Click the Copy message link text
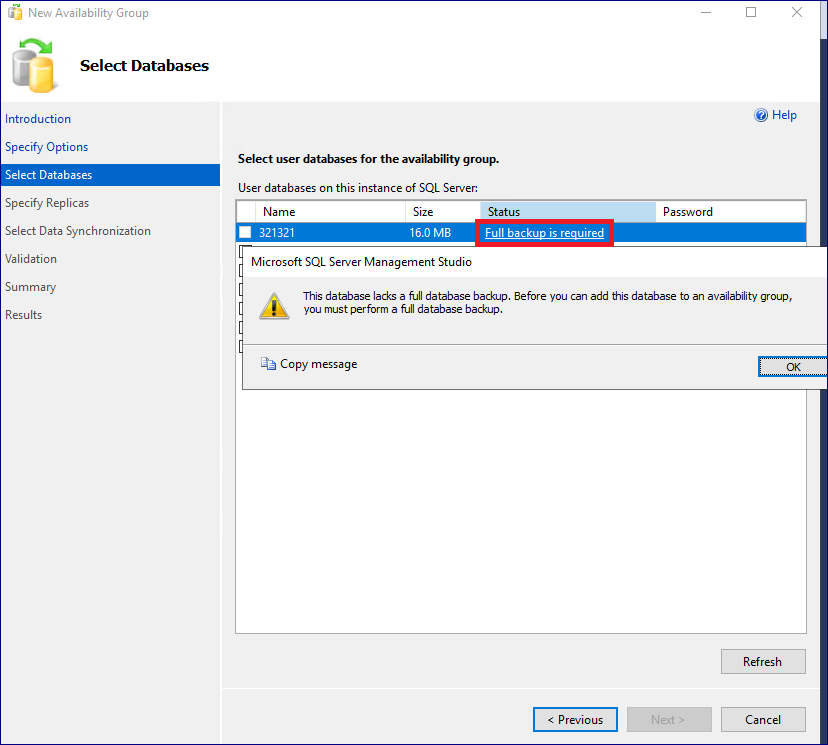828x745 pixels. (x=318, y=364)
